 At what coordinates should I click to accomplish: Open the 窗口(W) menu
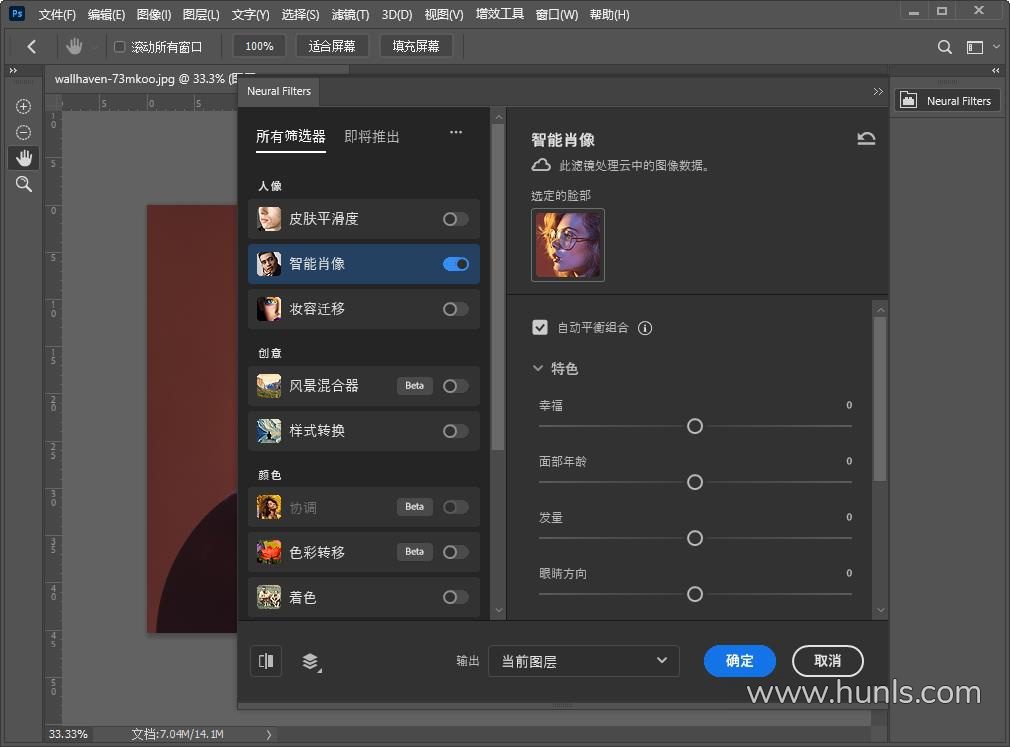click(557, 14)
